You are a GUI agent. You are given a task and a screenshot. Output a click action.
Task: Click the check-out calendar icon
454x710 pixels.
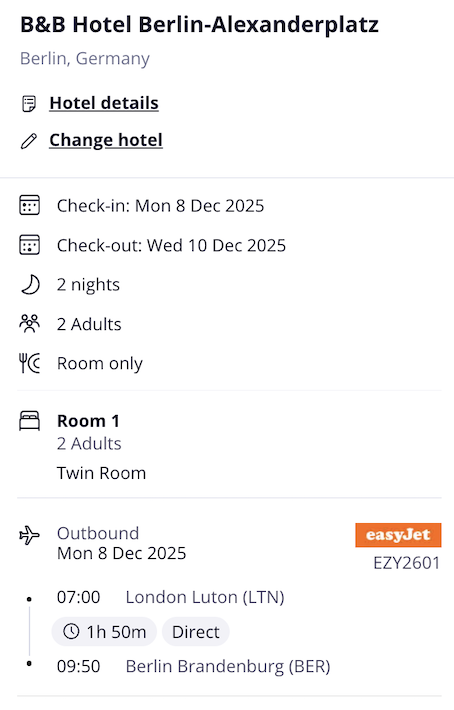point(29,245)
